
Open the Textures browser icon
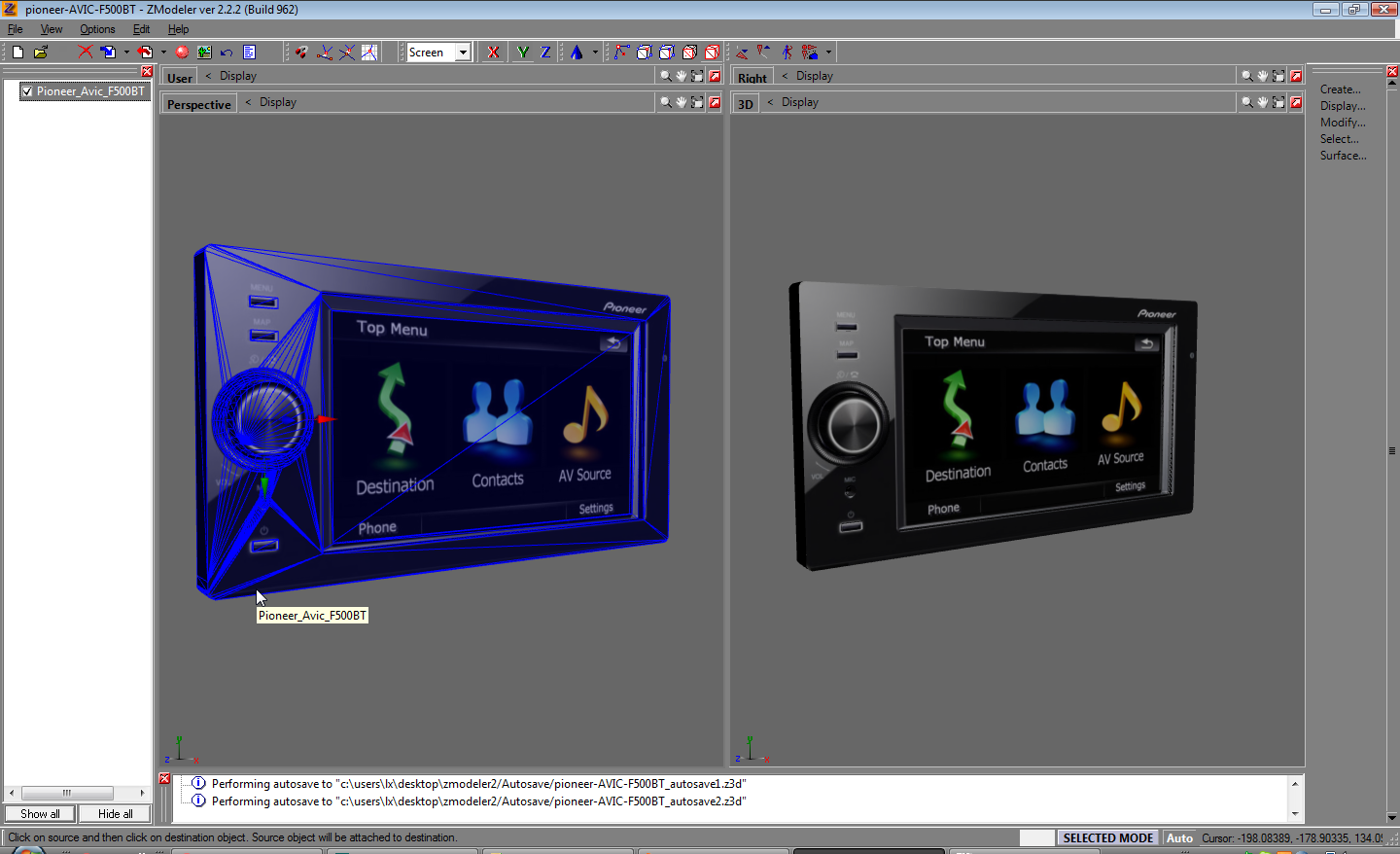pos(204,52)
